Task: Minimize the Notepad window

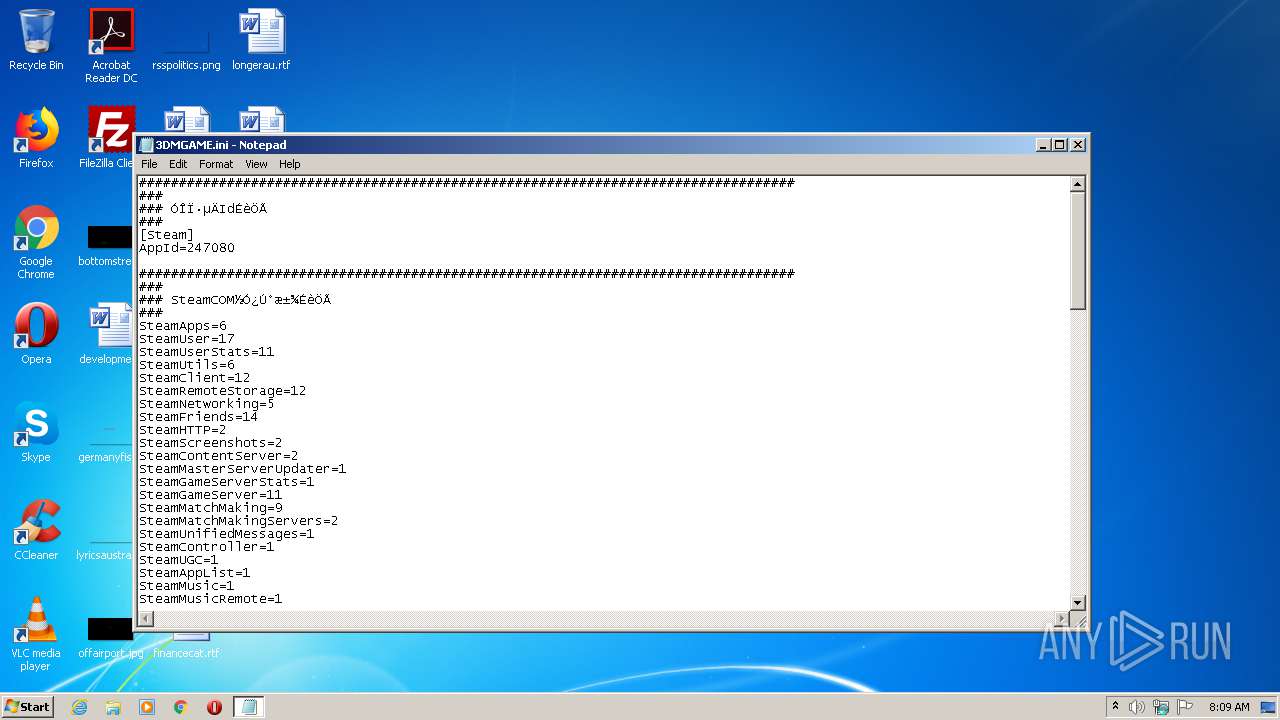Action: [x=1043, y=145]
